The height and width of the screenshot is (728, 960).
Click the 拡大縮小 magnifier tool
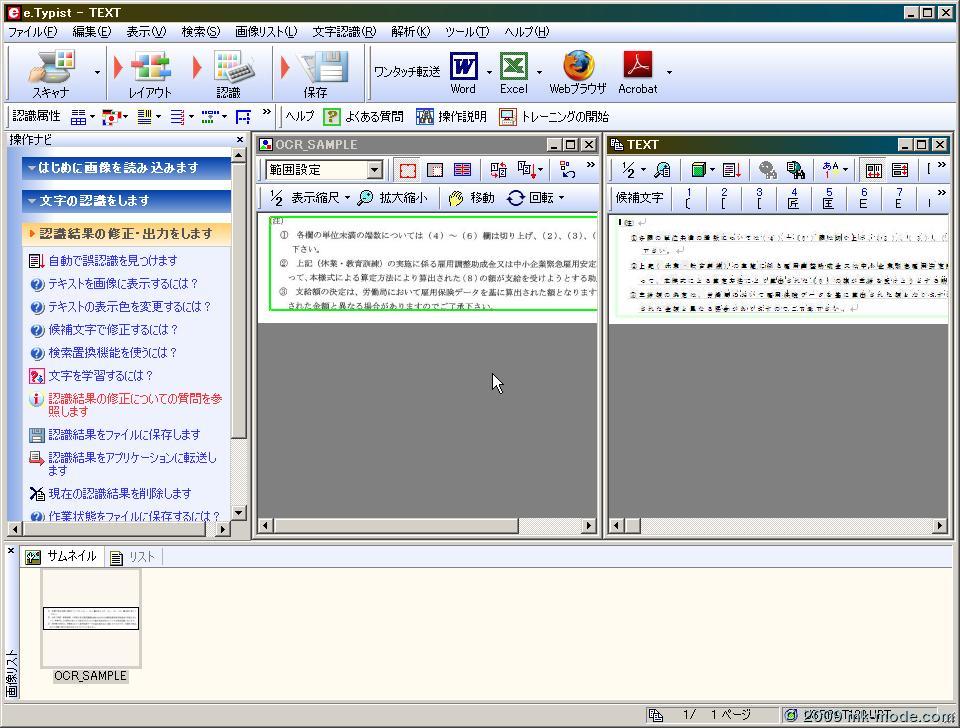[x=392, y=198]
